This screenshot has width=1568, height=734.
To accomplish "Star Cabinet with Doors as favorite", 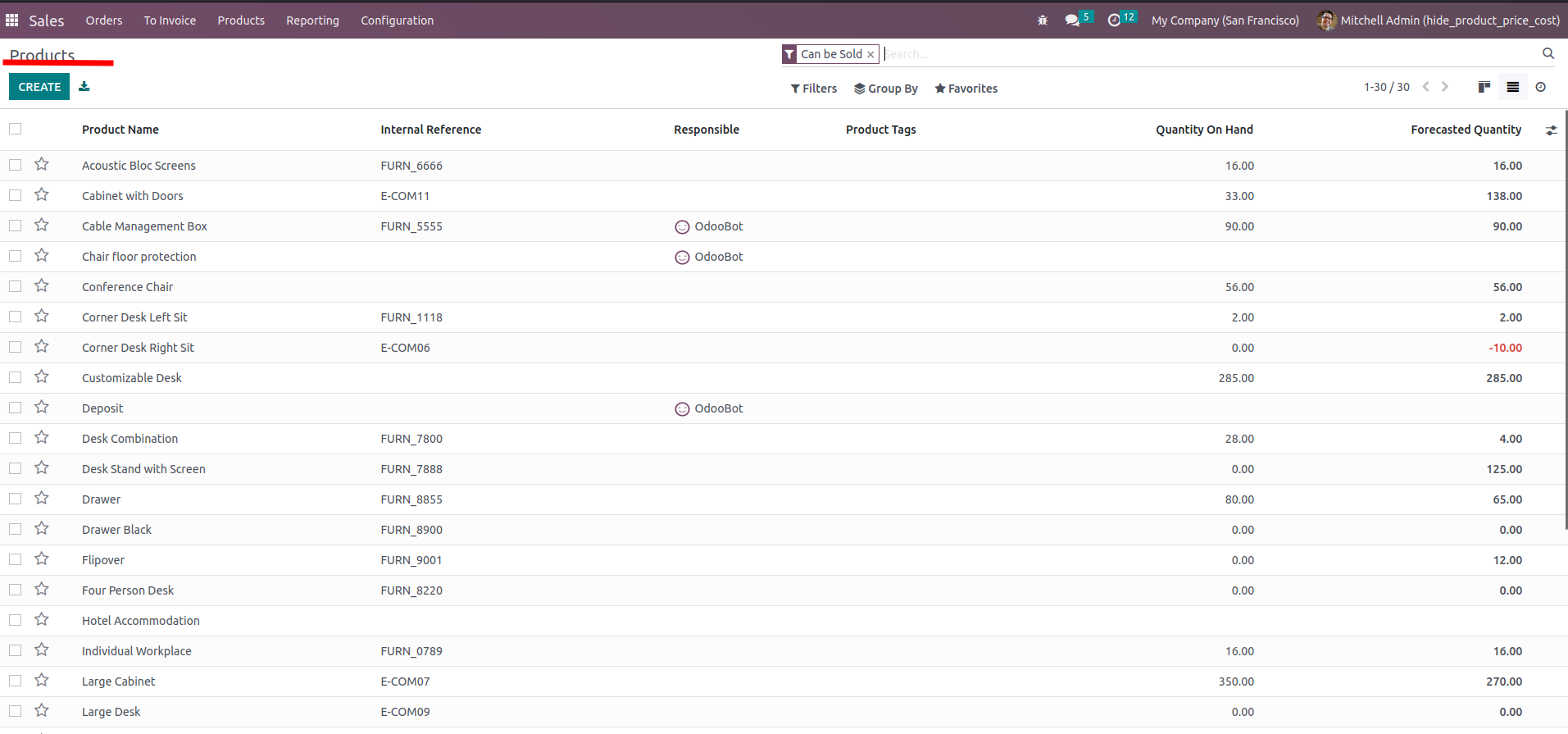I will (42, 195).
